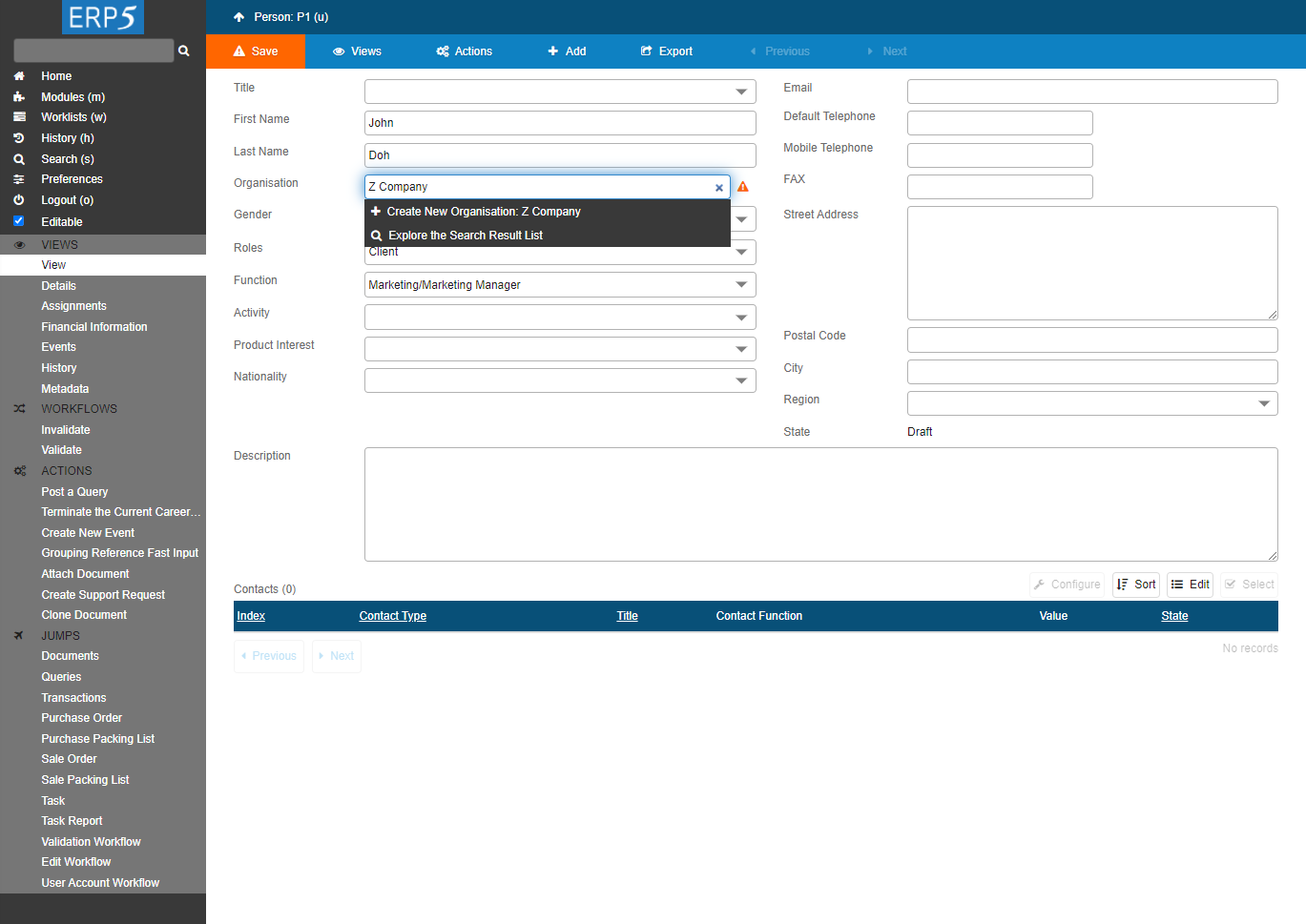This screenshot has width=1306, height=924.
Task: Click the Street Address text area
Action: [1092, 263]
